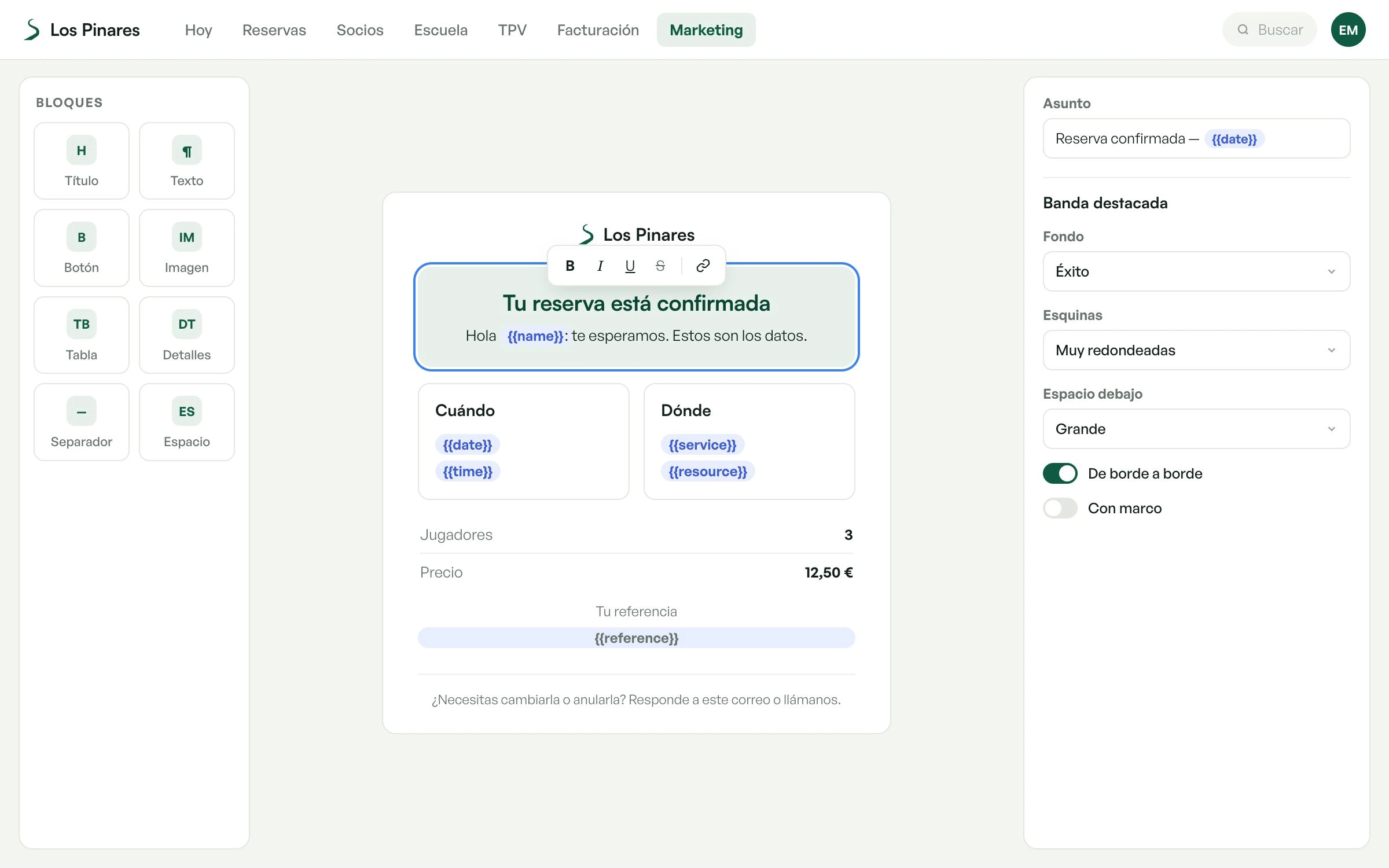This screenshot has width=1389, height=868.
Task: Click the {{service}} variable under Dónde
Action: [x=703, y=445]
